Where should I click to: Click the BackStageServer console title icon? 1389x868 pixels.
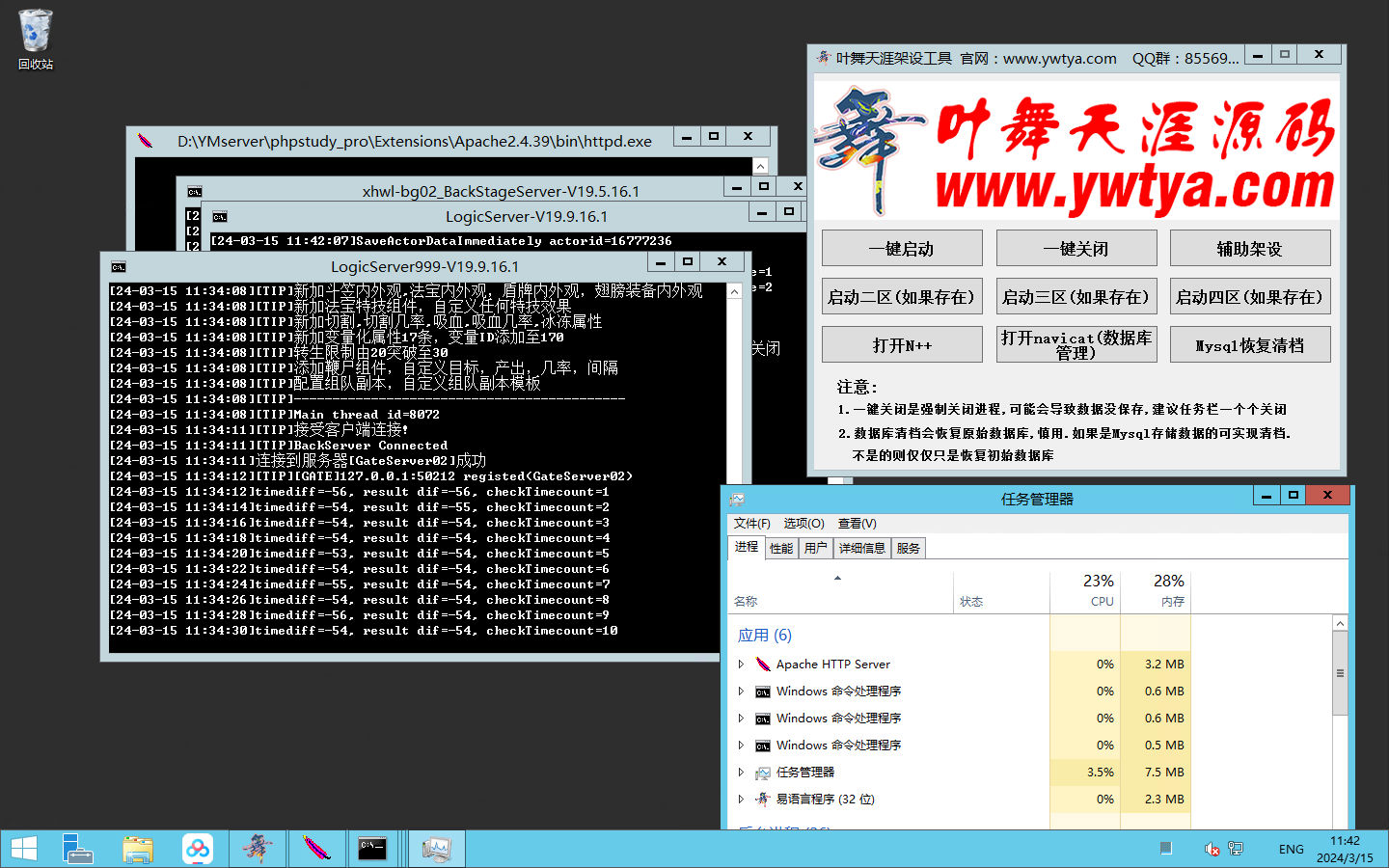coord(195,192)
